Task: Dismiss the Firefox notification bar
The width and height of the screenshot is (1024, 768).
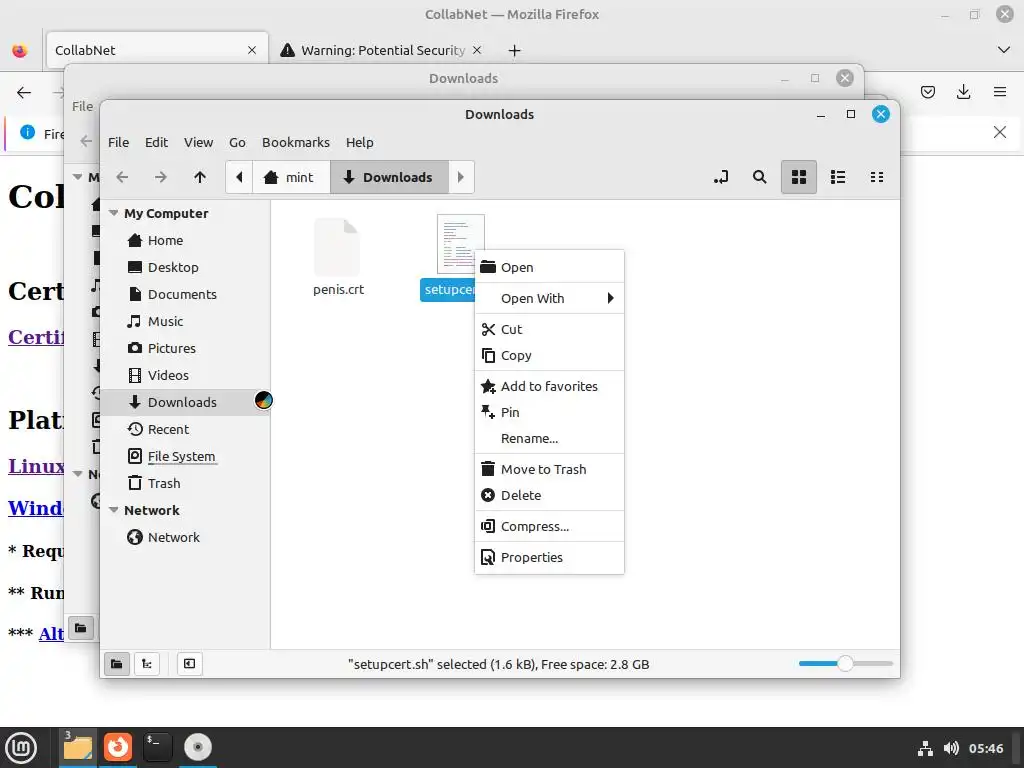Action: tap(1000, 133)
